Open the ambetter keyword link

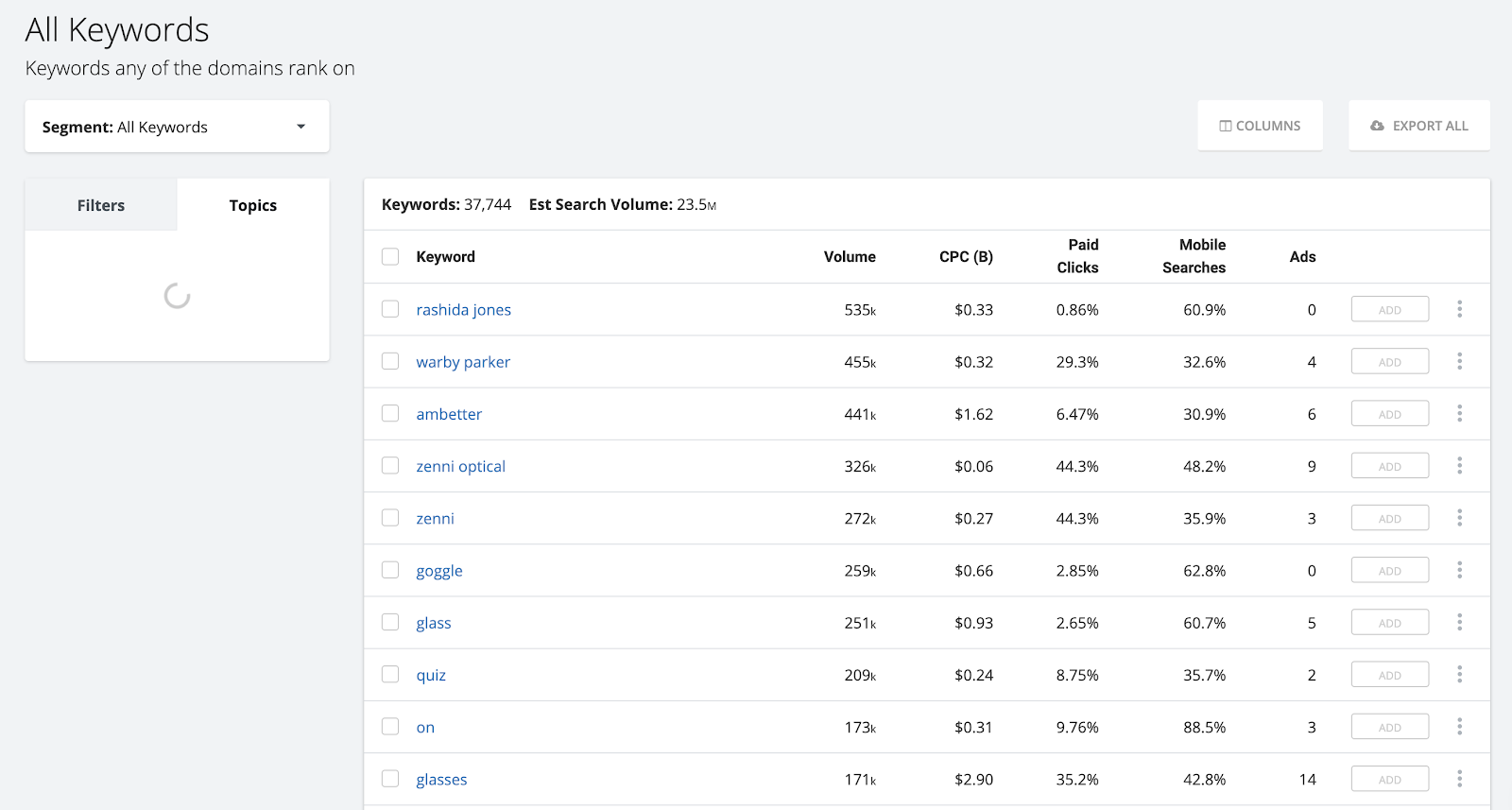449,414
